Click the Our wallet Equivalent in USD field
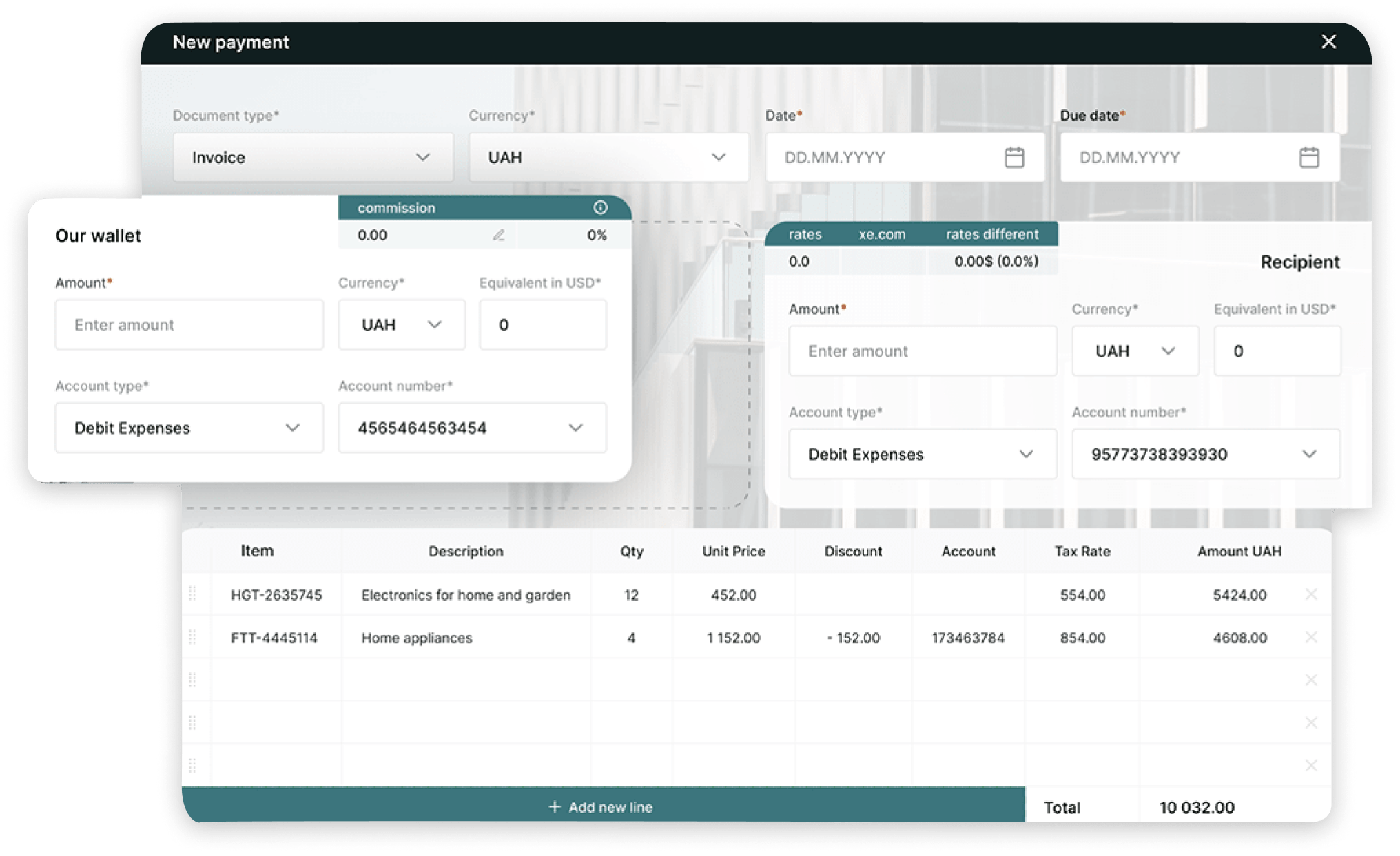 (x=542, y=325)
